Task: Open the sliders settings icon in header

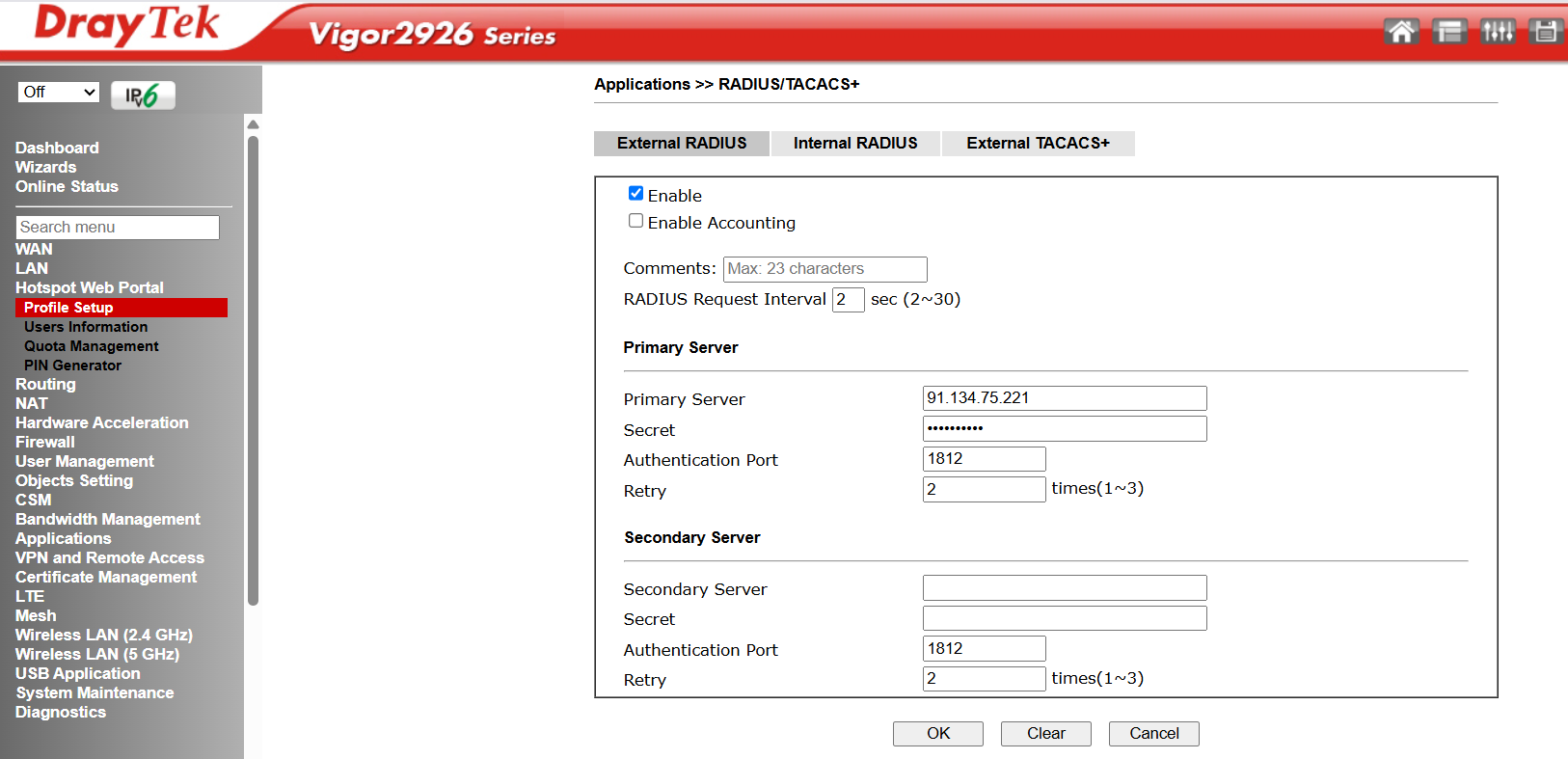Action: [1498, 32]
